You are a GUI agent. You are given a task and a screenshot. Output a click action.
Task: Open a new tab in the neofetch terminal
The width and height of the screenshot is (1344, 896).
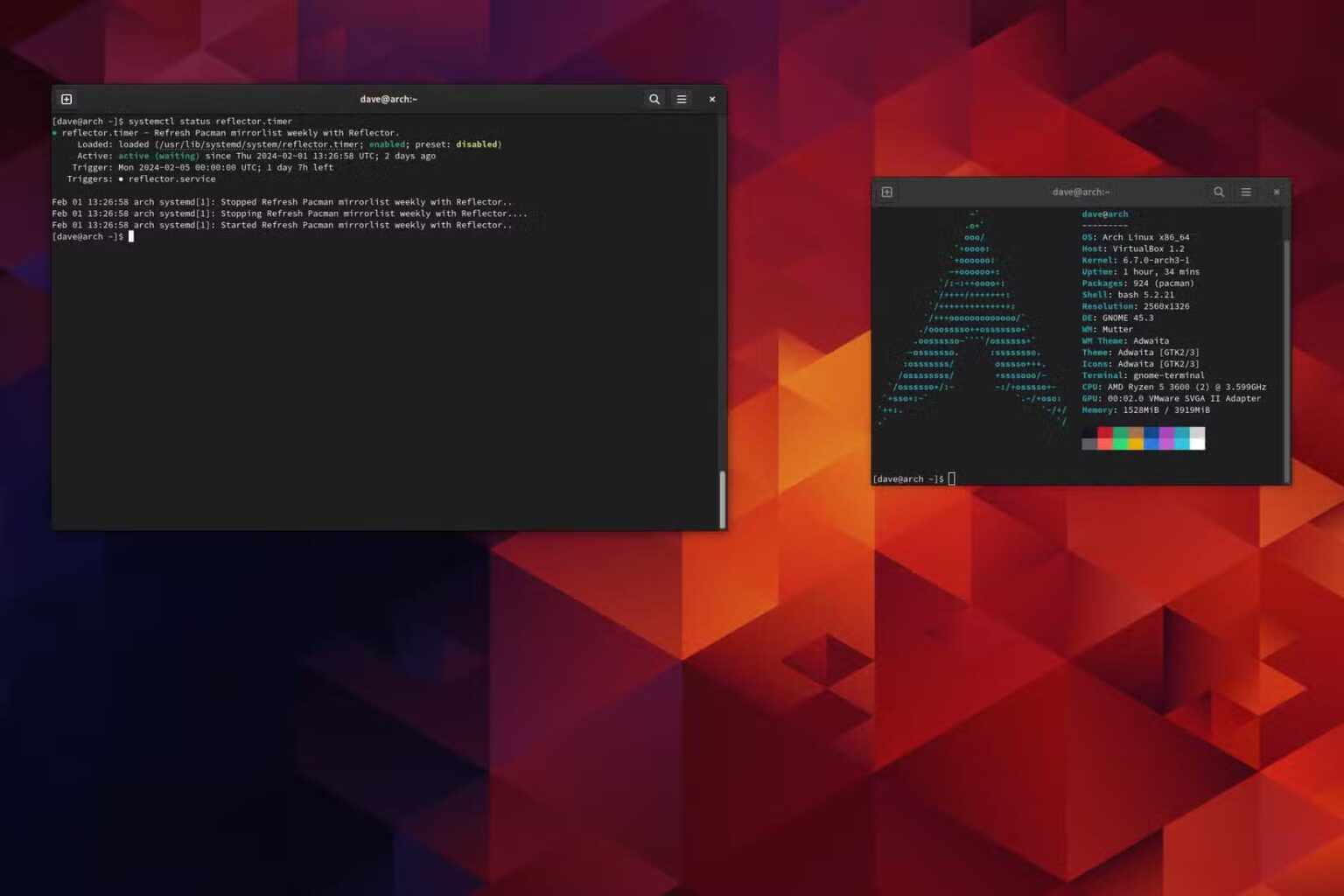coord(886,192)
